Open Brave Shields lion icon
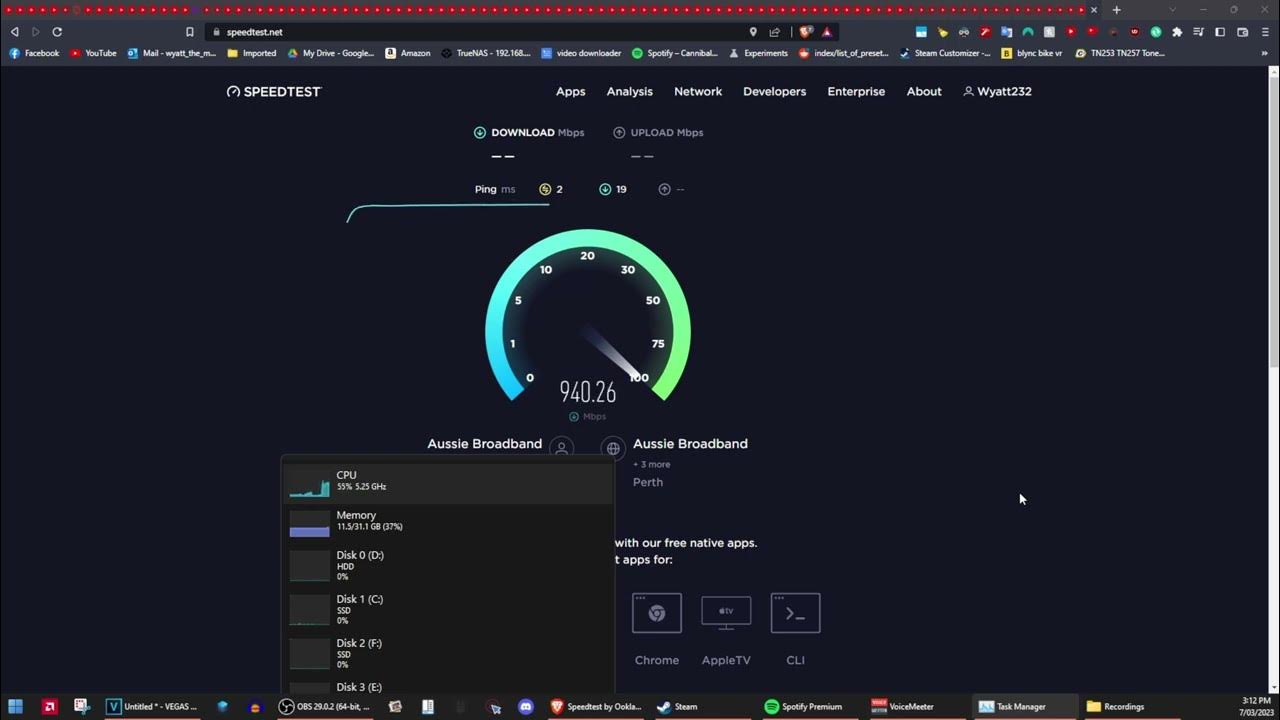The height and width of the screenshot is (720, 1280). 806,32
